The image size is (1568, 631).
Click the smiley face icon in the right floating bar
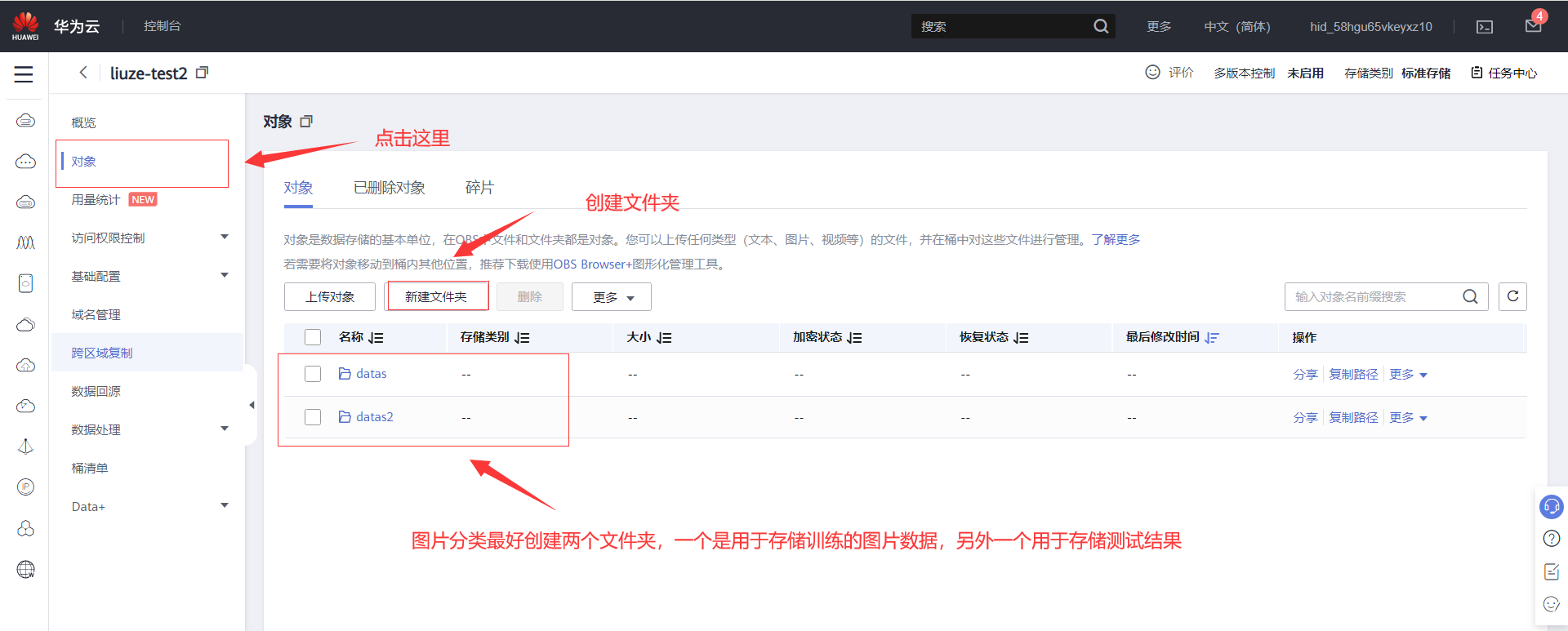pyautogui.click(x=1551, y=604)
